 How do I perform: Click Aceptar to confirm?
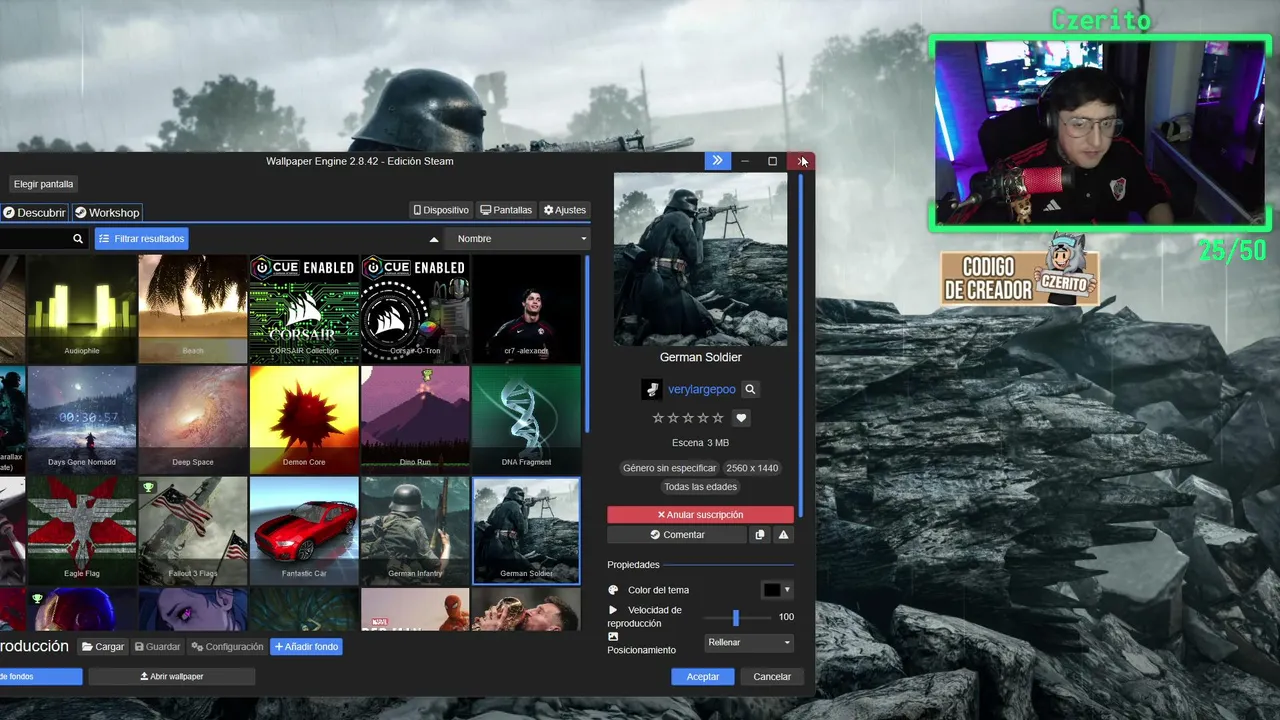[703, 677]
